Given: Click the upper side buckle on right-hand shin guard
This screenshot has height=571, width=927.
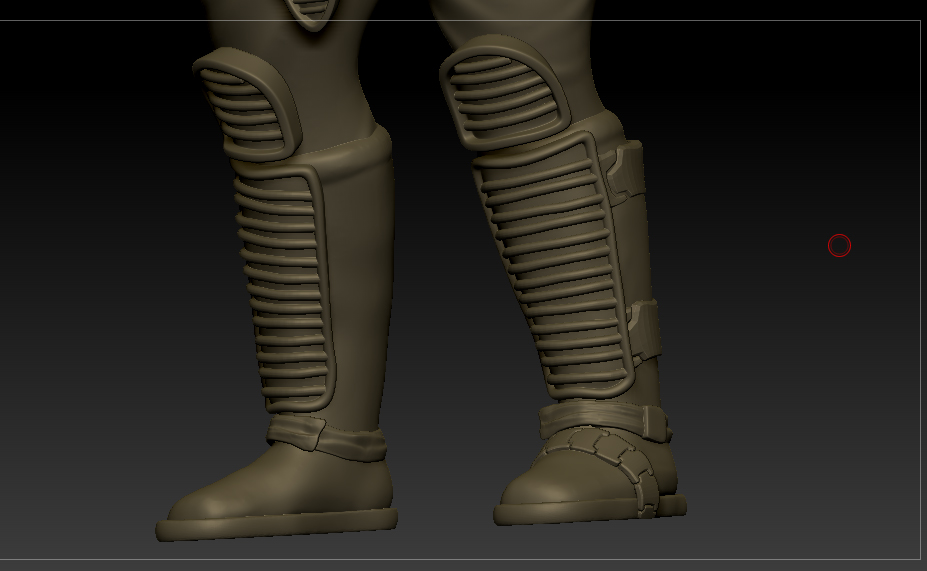Looking at the screenshot, I should 625,168.
